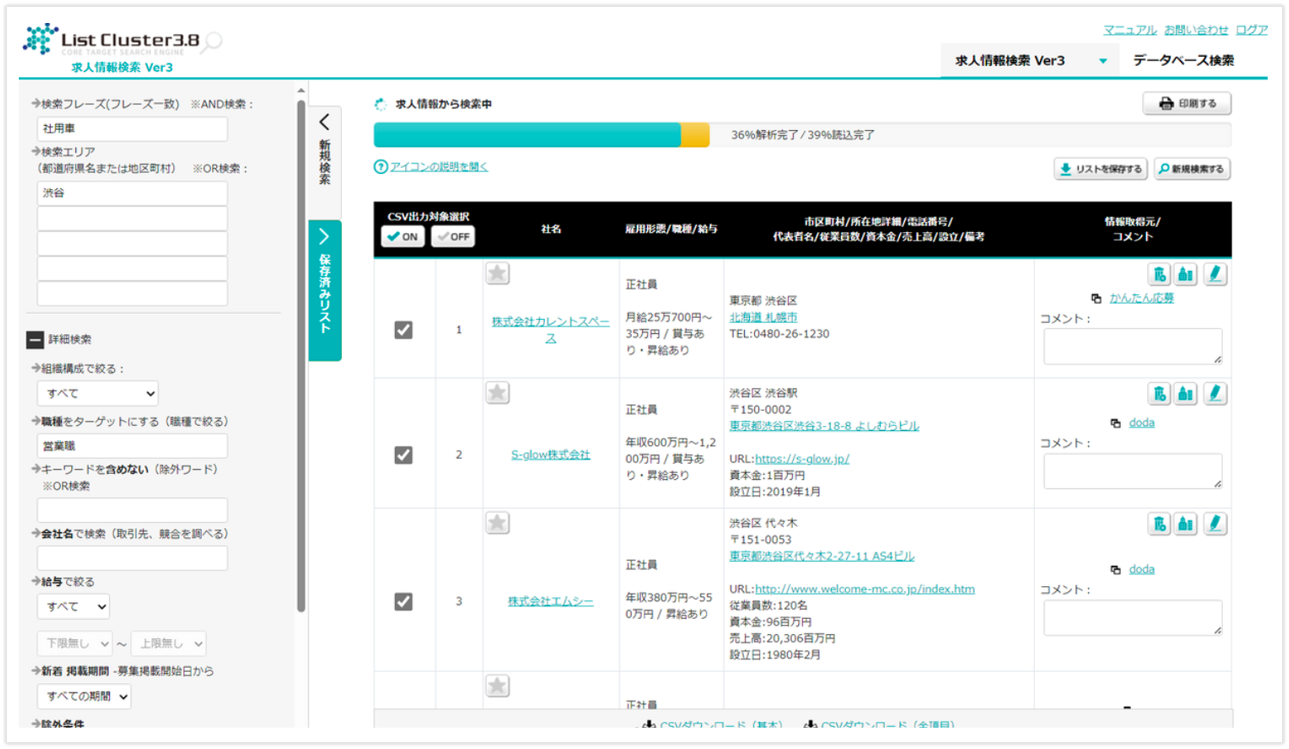Click the help icon beside アイコンの説明を開く

(x=380, y=168)
